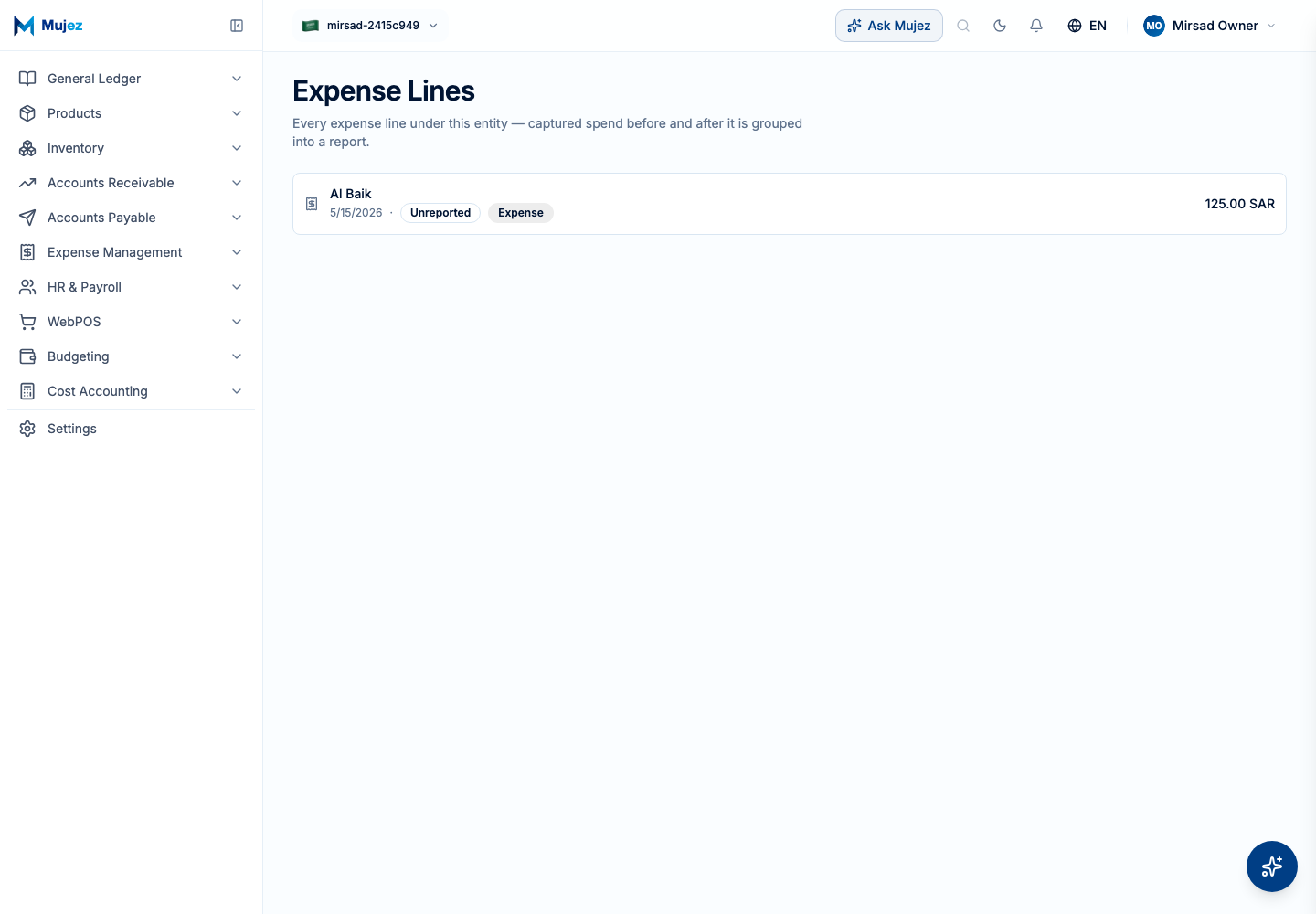Switch language via EN label
The width and height of the screenshot is (1316, 914).
coord(1098,26)
